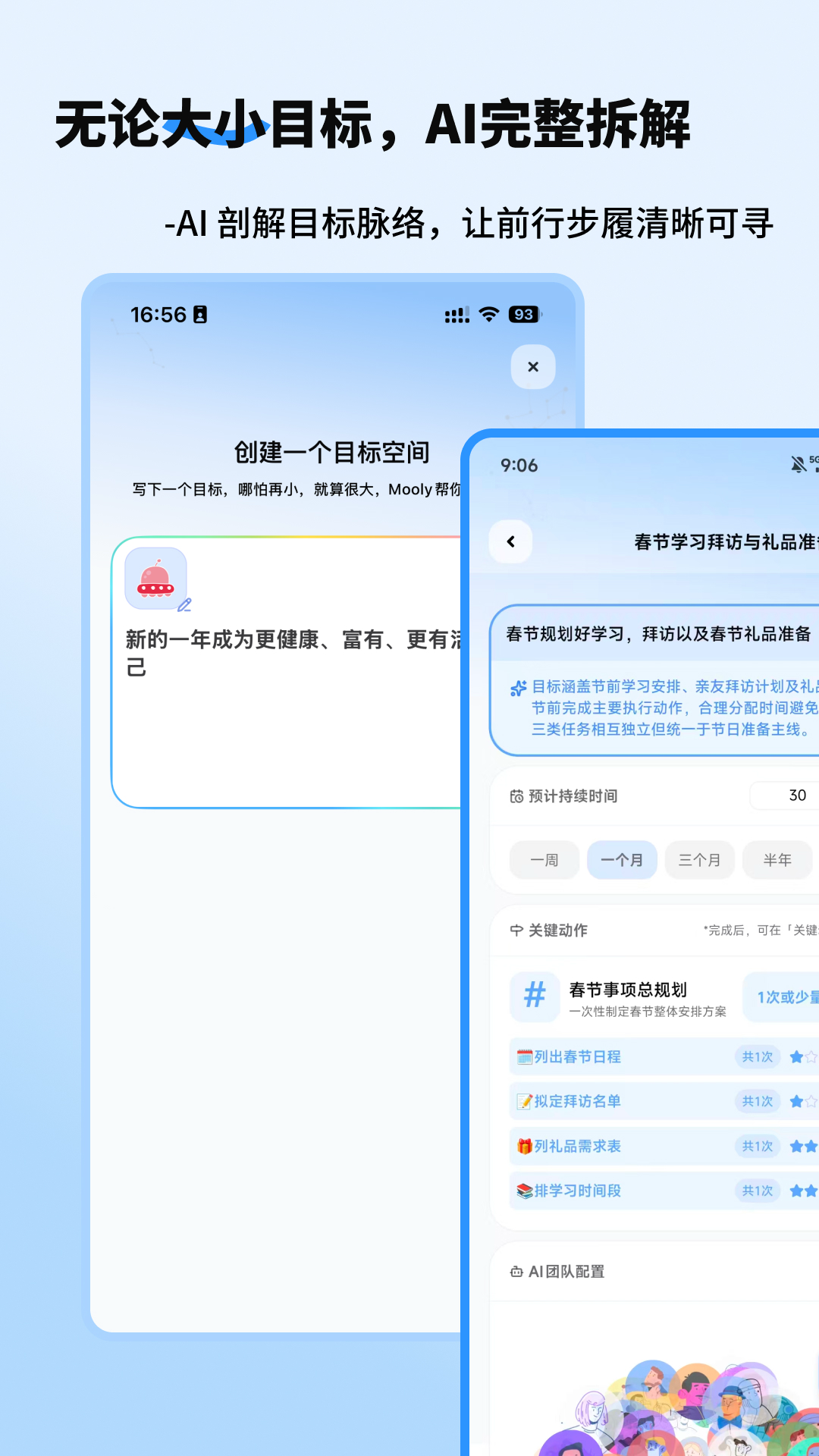Open the 拟定拜访名单 action row

point(664,1101)
